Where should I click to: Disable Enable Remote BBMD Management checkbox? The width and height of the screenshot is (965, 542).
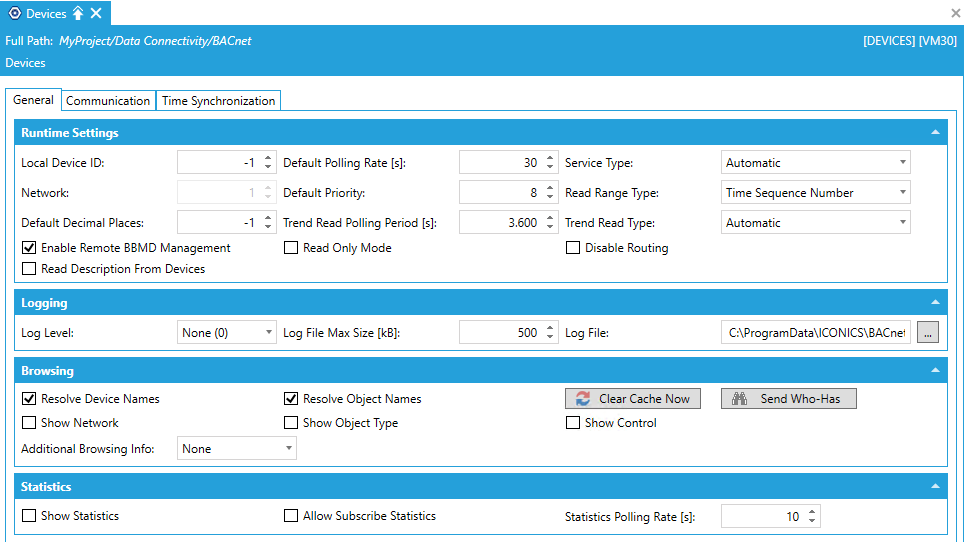tap(29, 248)
